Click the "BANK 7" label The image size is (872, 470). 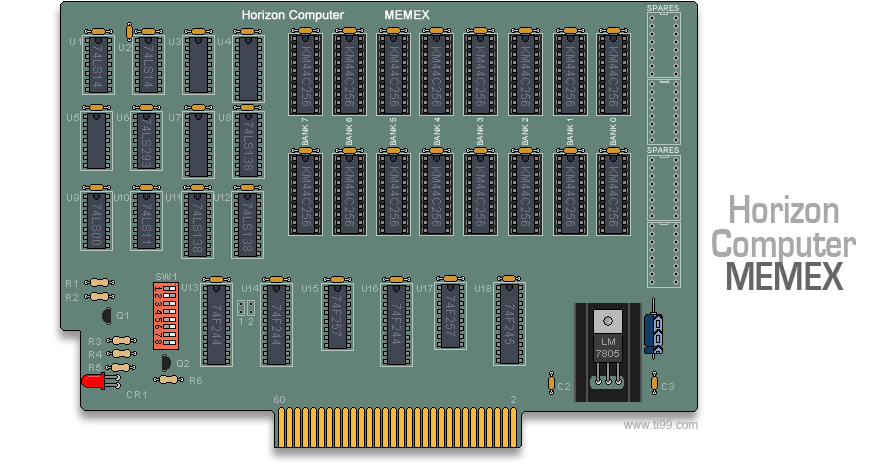coord(305,132)
